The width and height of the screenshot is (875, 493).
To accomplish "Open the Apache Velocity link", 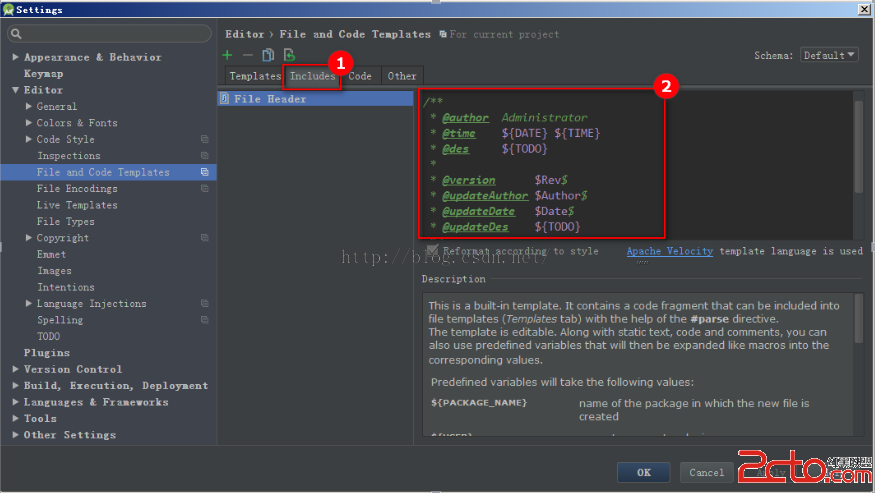I will click(670, 251).
